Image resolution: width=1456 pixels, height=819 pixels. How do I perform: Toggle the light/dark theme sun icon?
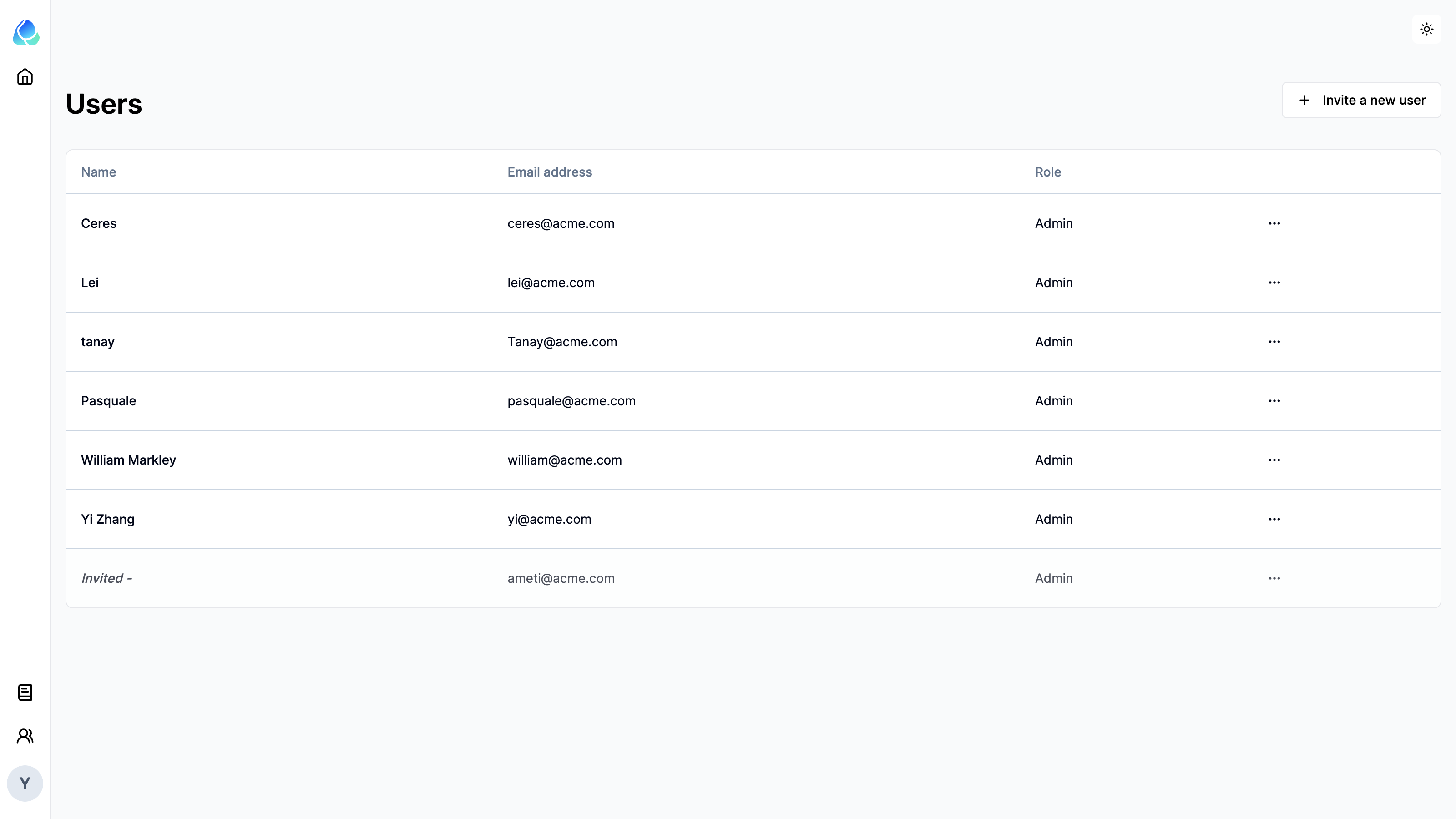(x=1426, y=29)
